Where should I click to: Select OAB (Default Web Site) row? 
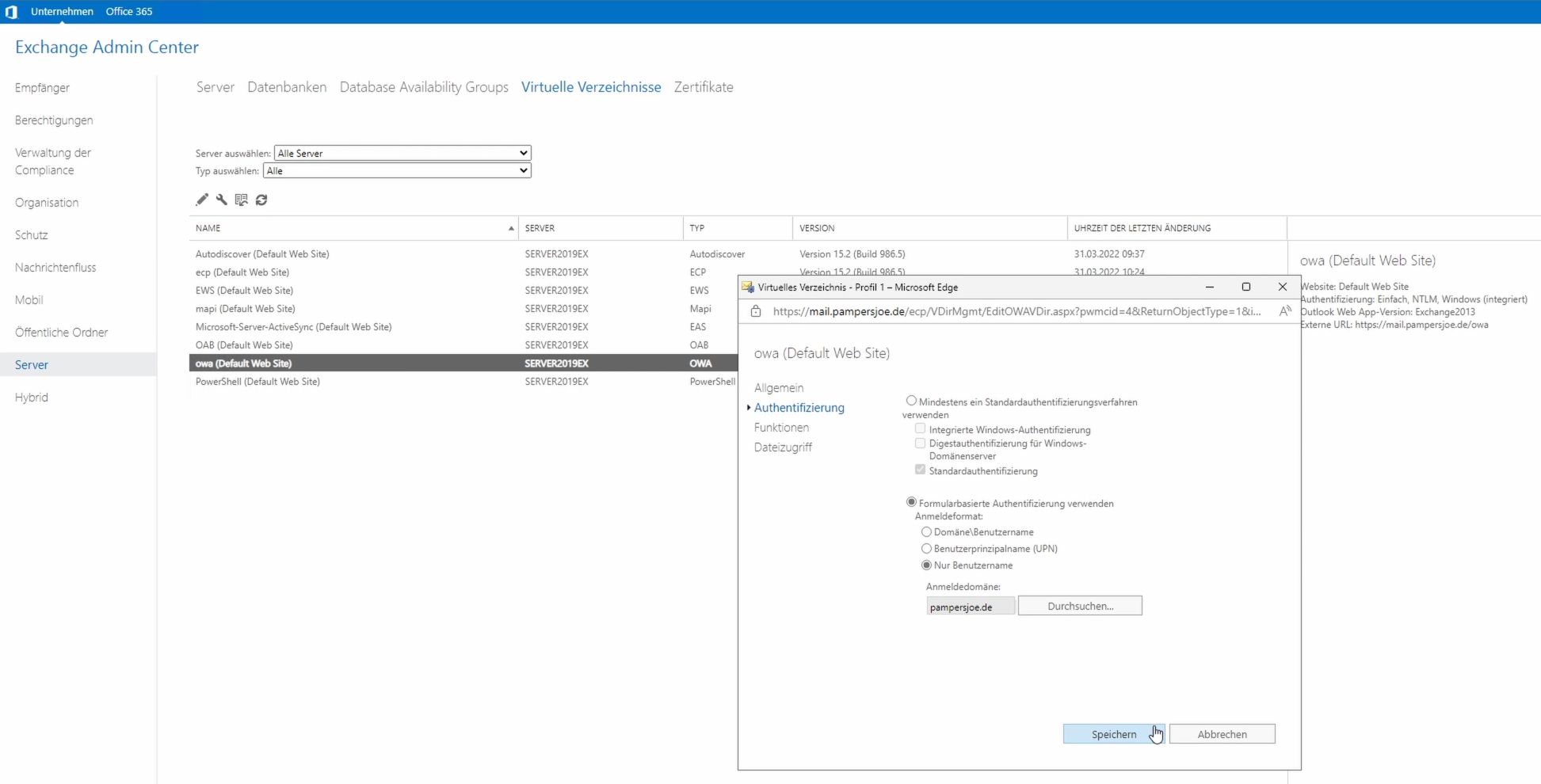point(463,345)
